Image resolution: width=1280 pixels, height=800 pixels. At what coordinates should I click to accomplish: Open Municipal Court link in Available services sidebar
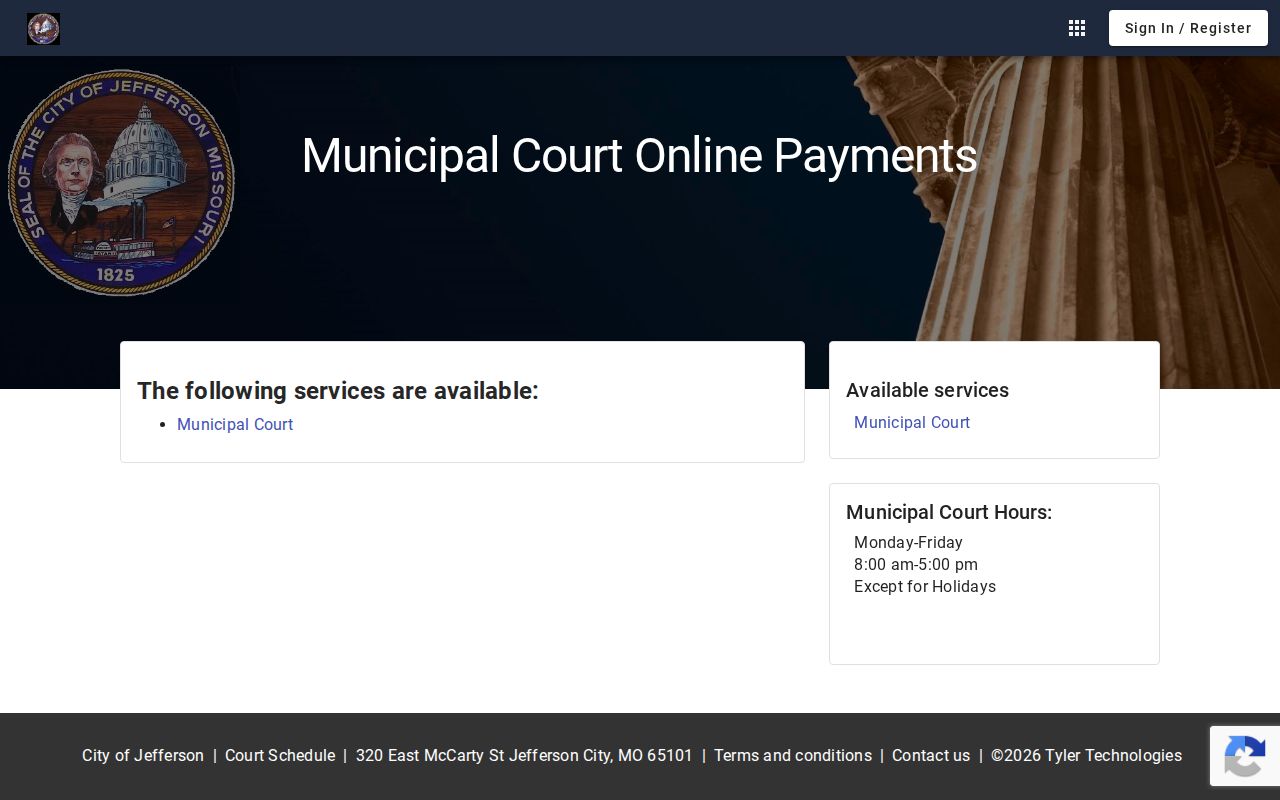912,422
